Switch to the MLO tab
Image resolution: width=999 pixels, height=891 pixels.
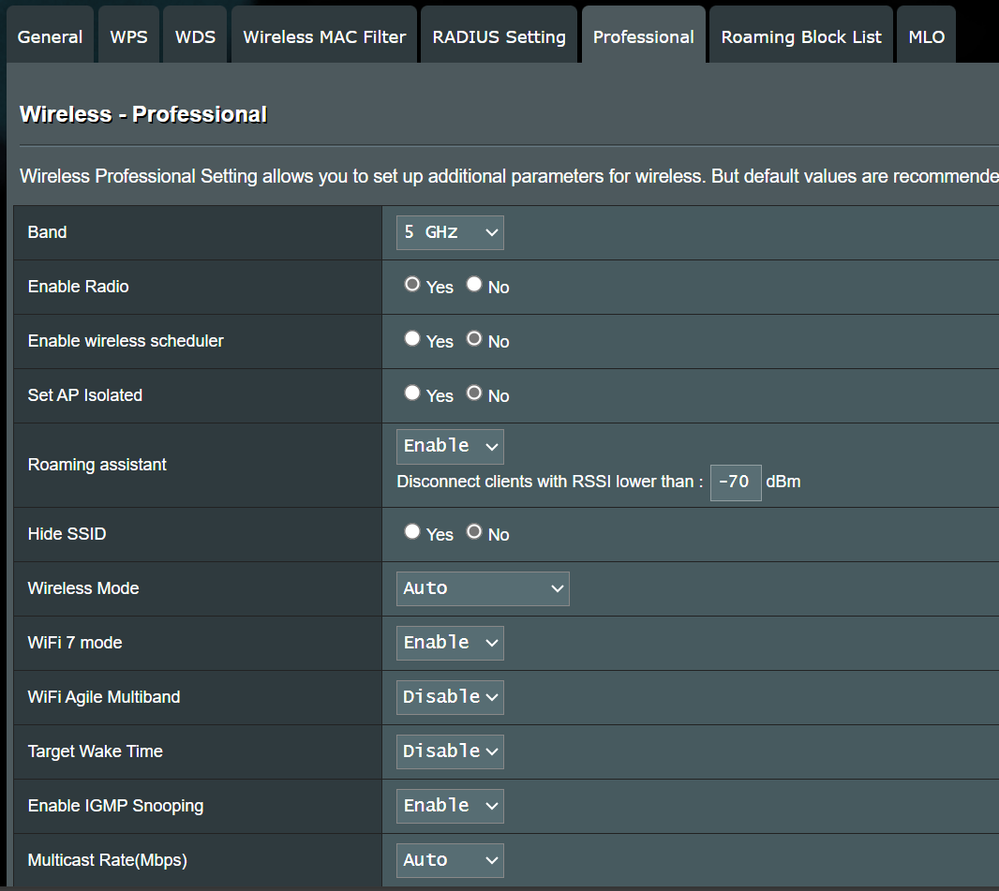[x=926, y=37]
